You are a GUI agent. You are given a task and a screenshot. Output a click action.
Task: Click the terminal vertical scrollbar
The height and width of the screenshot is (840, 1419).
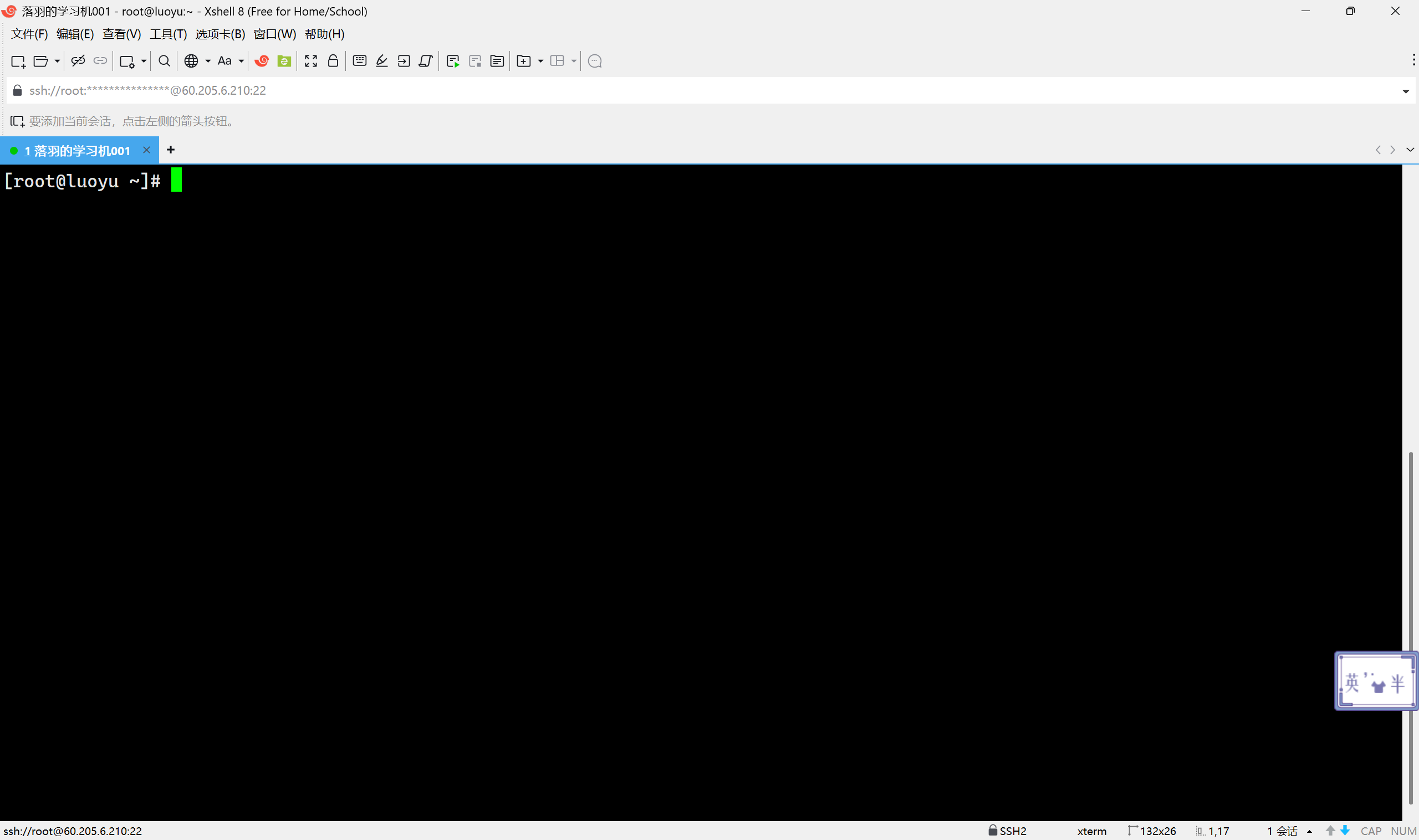[x=1411, y=566]
